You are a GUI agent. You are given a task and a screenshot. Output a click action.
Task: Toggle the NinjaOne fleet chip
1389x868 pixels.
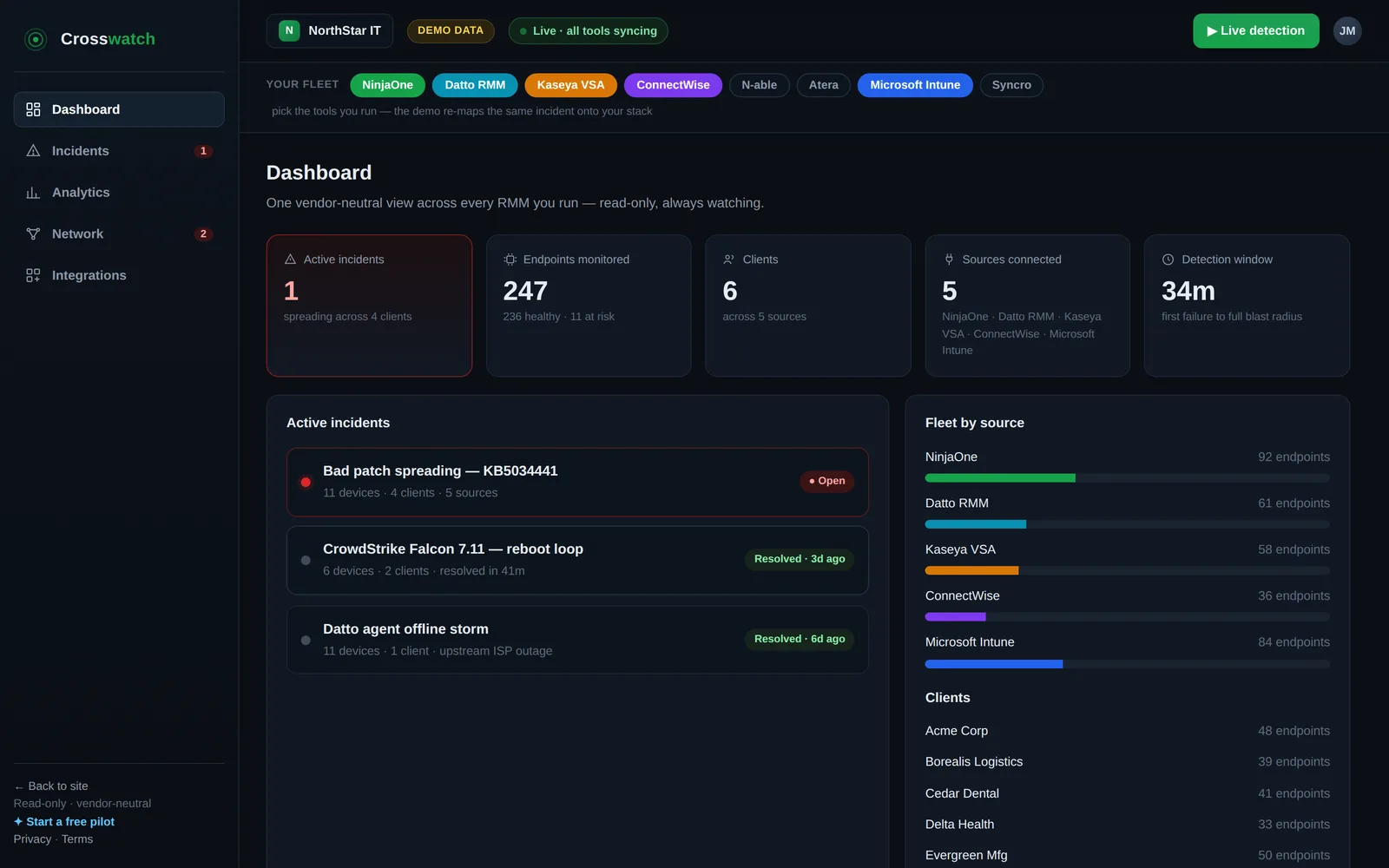tap(387, 85)
